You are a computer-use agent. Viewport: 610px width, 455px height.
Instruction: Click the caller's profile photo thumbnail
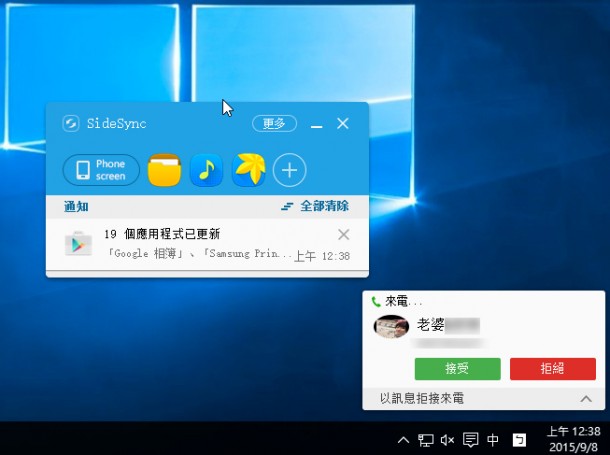pos(391,327)
